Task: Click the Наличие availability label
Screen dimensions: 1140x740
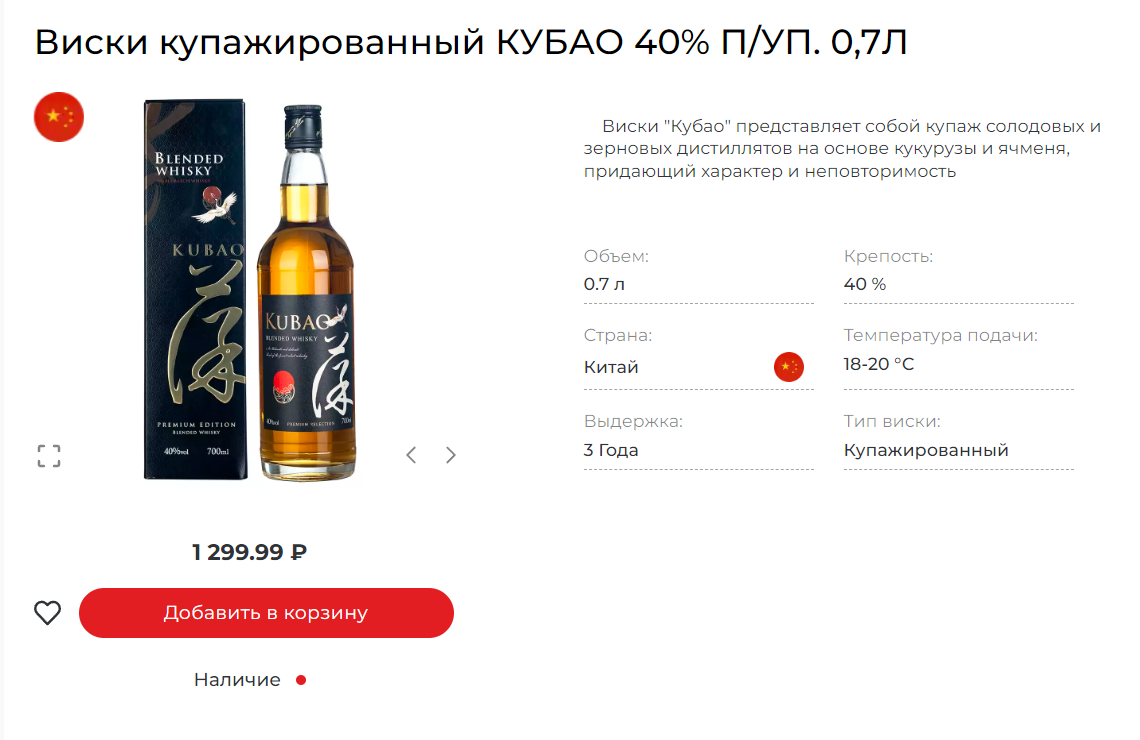Action: coord(237,680)
